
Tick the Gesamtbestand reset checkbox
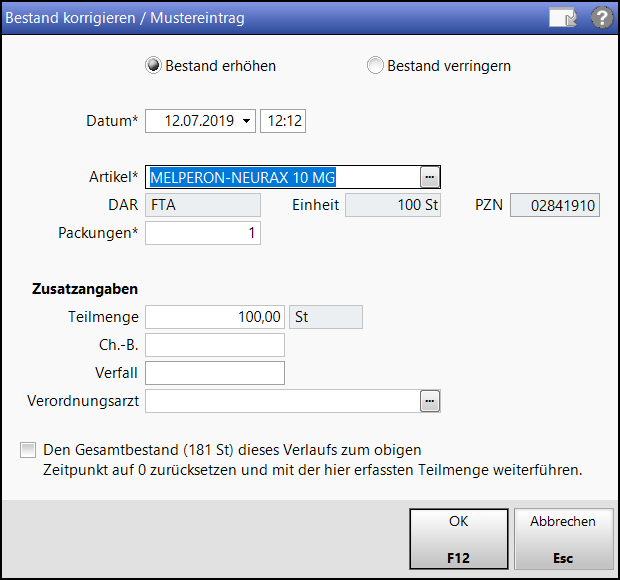pos(28,450)
